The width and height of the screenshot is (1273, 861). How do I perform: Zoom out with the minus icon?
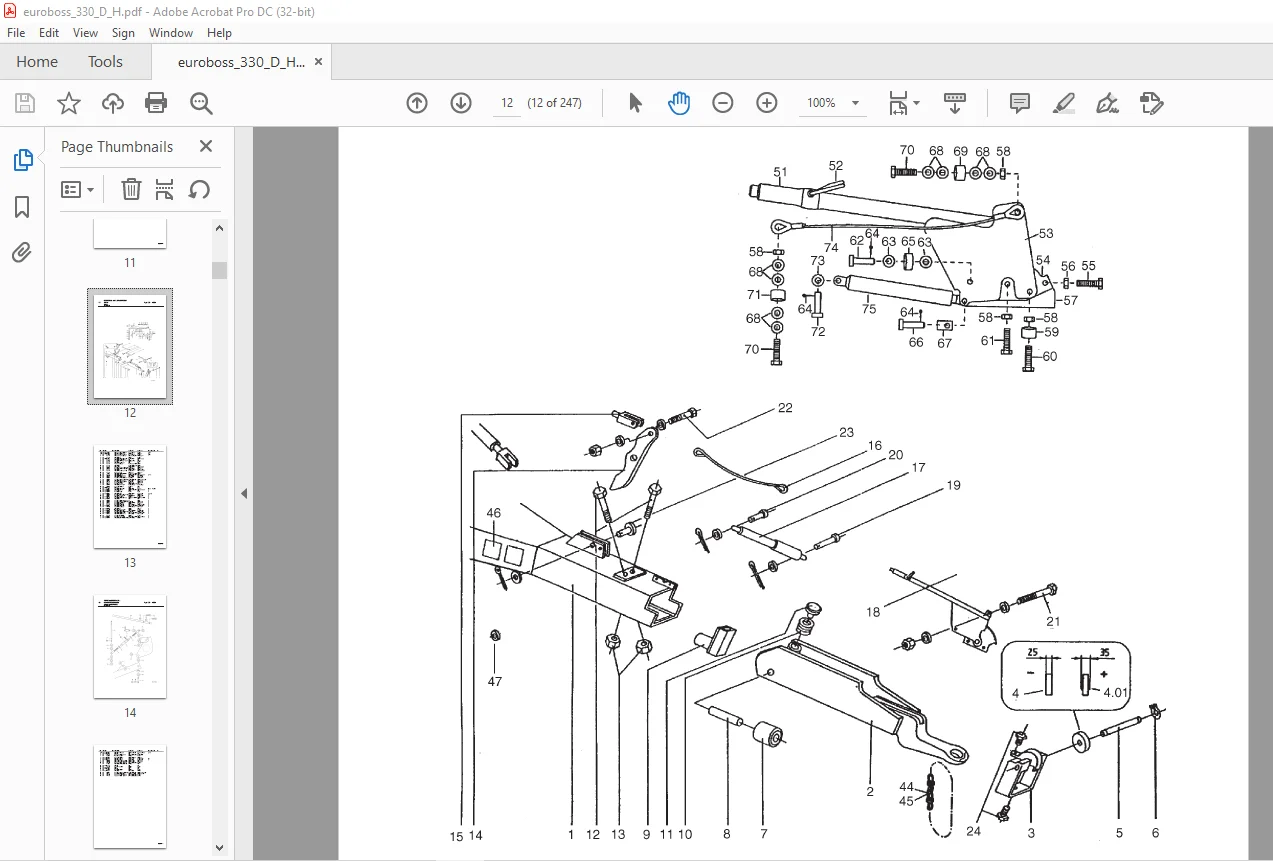(x=723, y=103)
